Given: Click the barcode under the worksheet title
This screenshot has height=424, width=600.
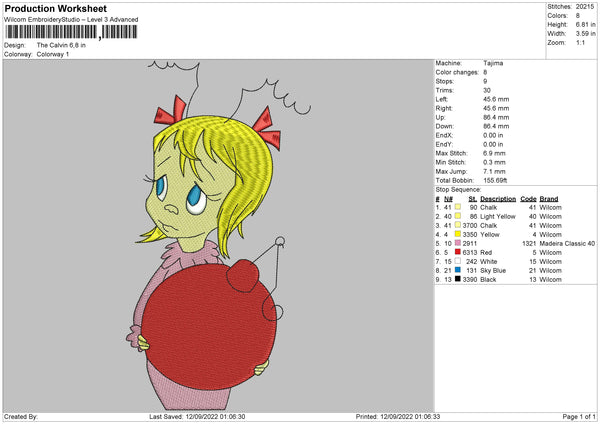Looking at the screenshot, I should (x=72, y=32).
